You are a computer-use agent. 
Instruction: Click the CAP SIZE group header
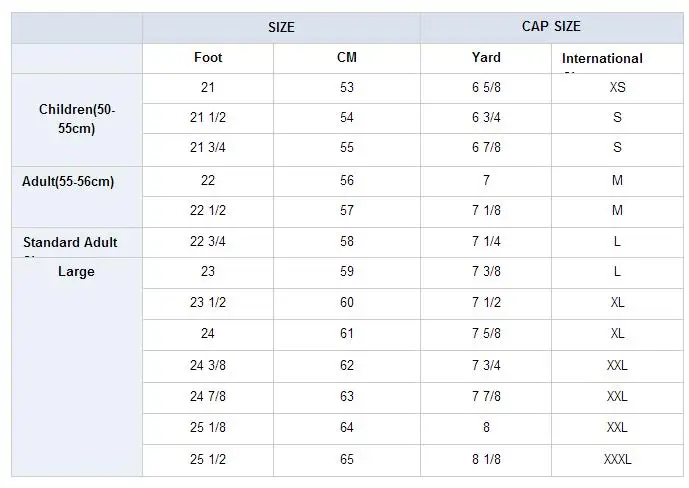click(551, 27)
